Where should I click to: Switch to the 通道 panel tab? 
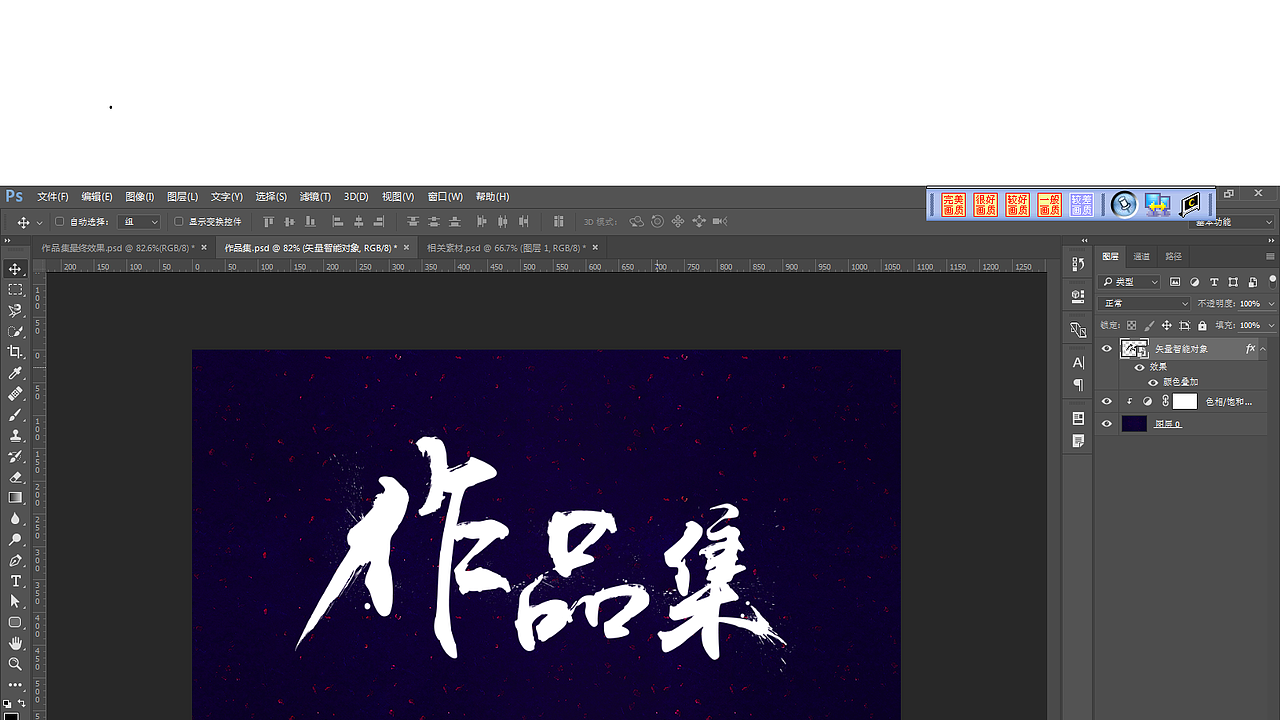[x=1141, y=256]
